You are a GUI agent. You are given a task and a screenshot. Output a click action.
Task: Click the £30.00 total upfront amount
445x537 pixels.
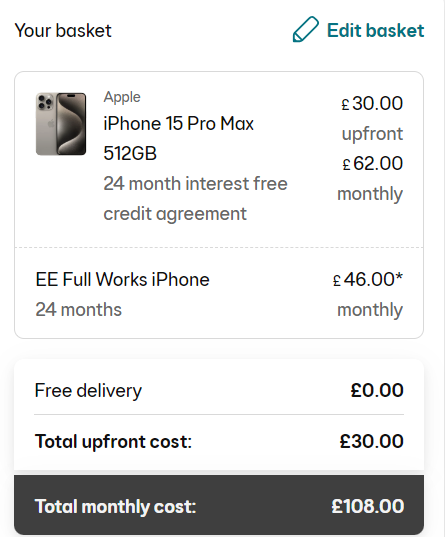pyautogui.click(x=371, y=441)
